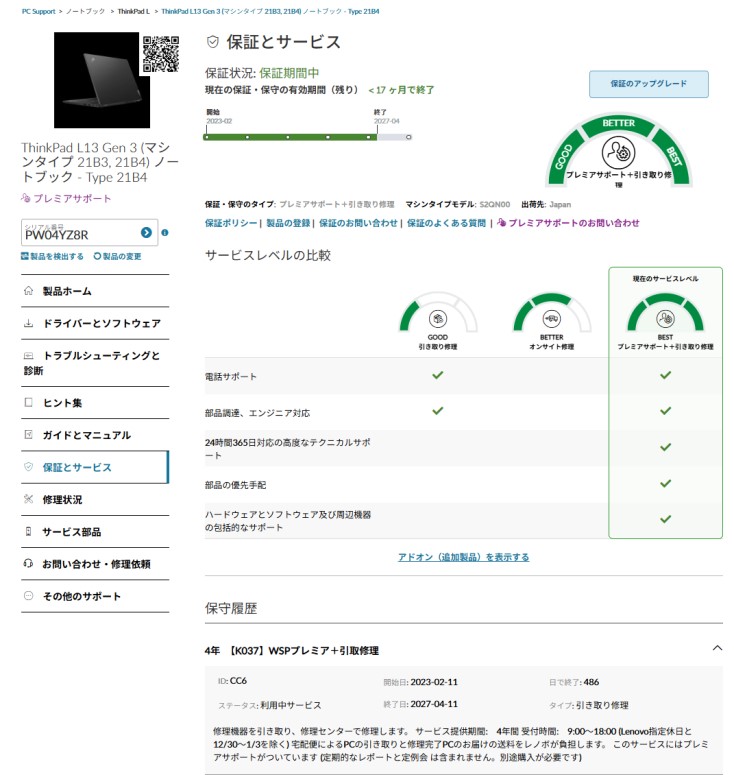This screenshot has width=734, height=775.
Task: Click 保証期間中 status text
Action: point(289,73)
